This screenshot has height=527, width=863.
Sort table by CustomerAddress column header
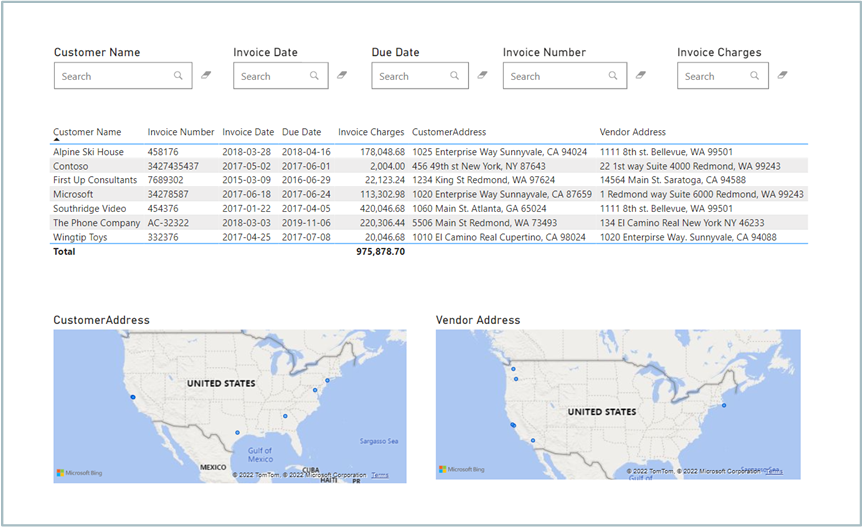click(x=449, y=132)
